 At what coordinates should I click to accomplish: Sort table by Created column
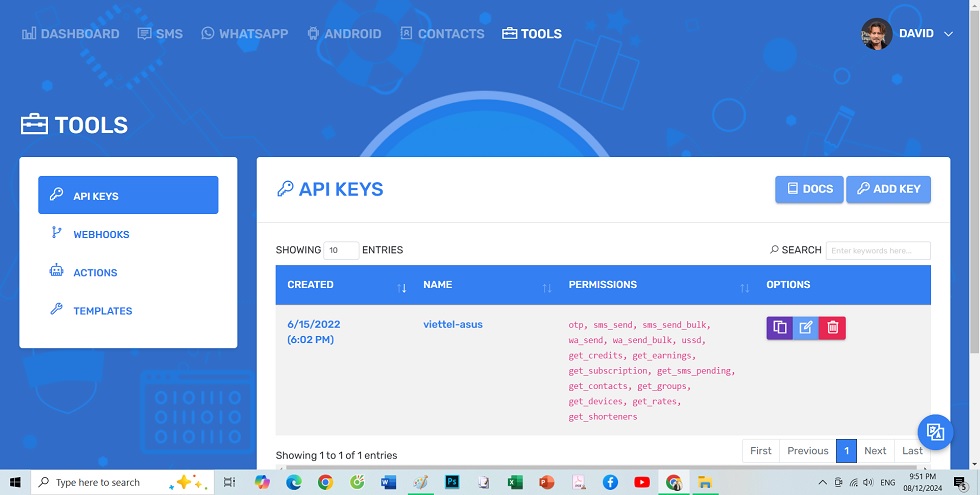(402, 288)
